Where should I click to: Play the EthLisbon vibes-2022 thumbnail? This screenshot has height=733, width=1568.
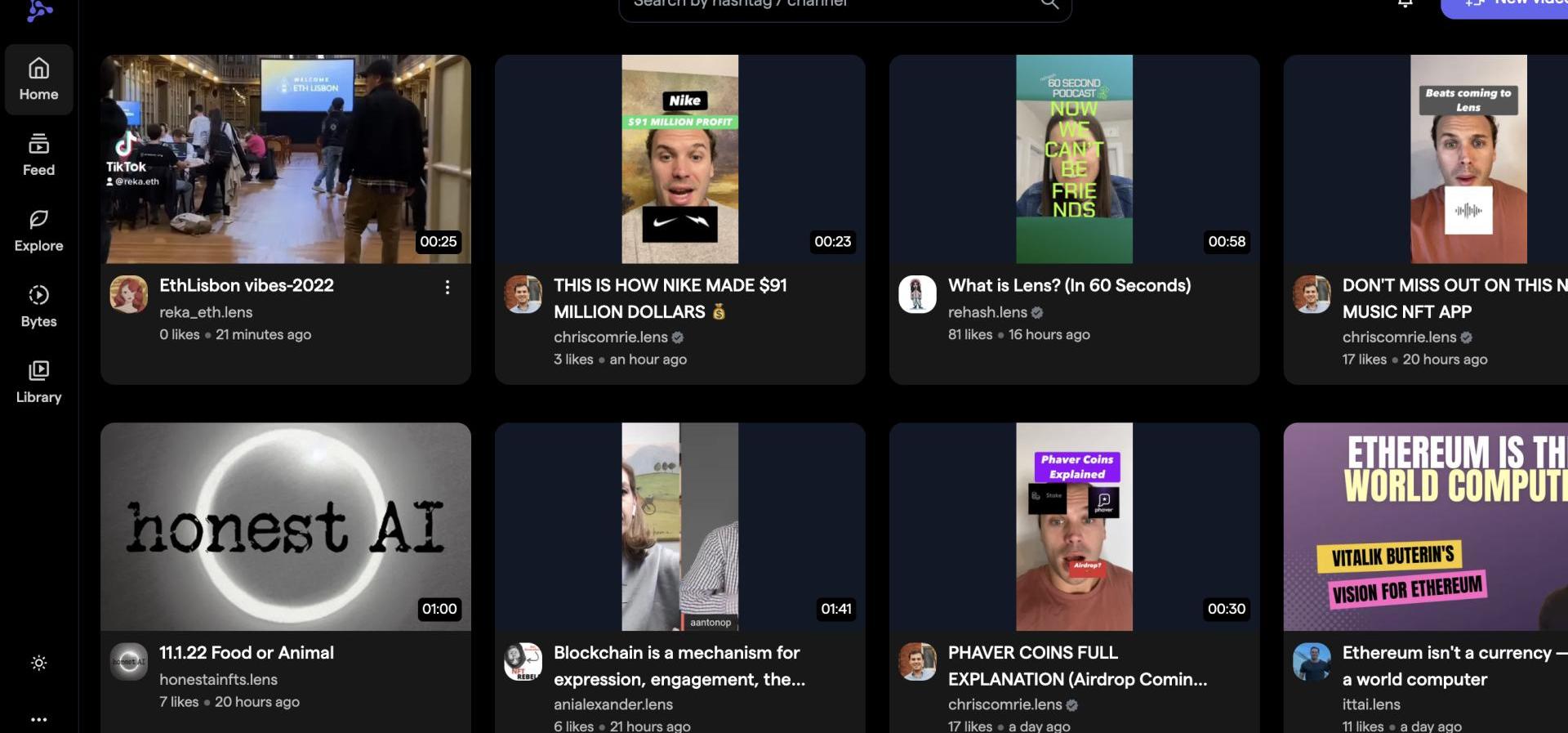coord(285,159)
